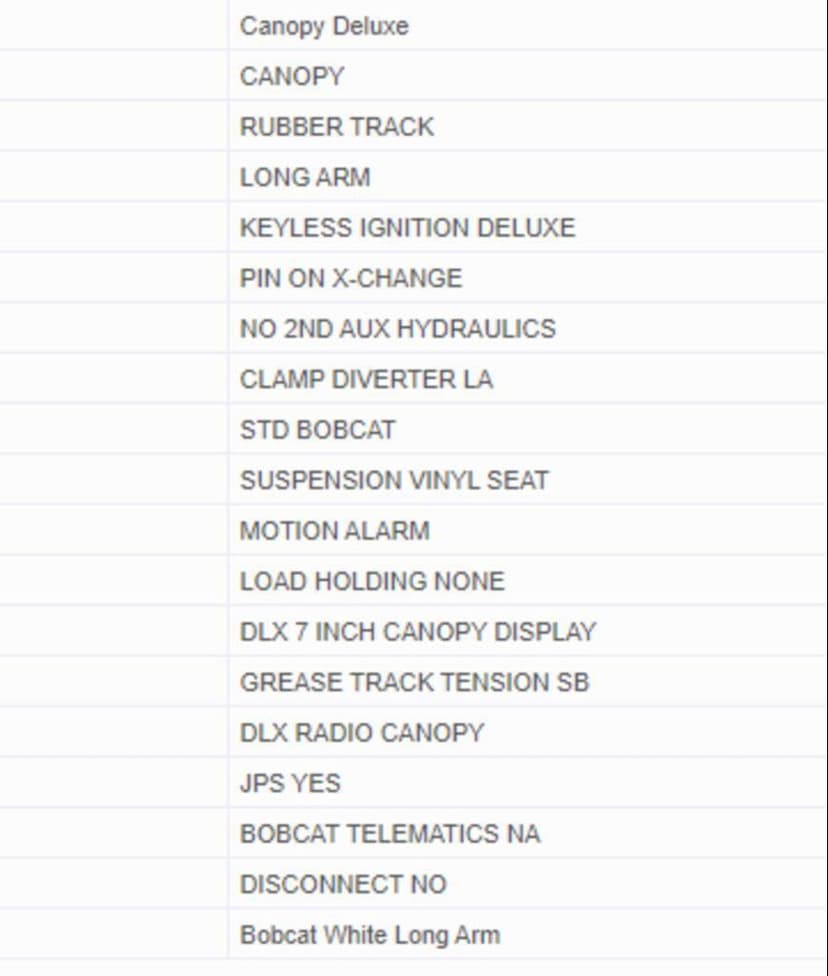Select the DISCONNECT NO entry
The width and height of the screenshot is (828, 976).
point(343,884)
